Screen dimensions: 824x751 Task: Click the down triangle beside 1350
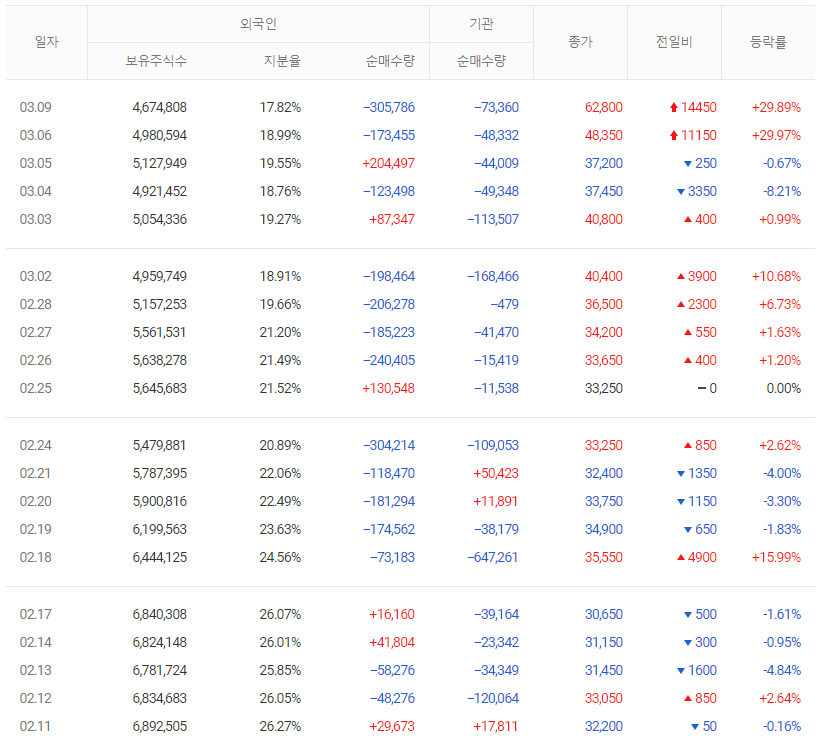681,474
